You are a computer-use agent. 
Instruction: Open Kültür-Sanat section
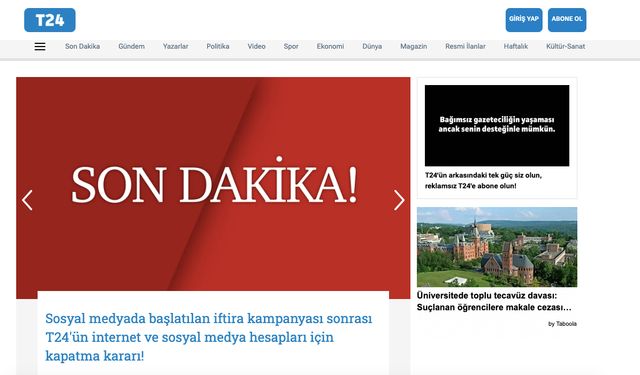coord(565,47)
